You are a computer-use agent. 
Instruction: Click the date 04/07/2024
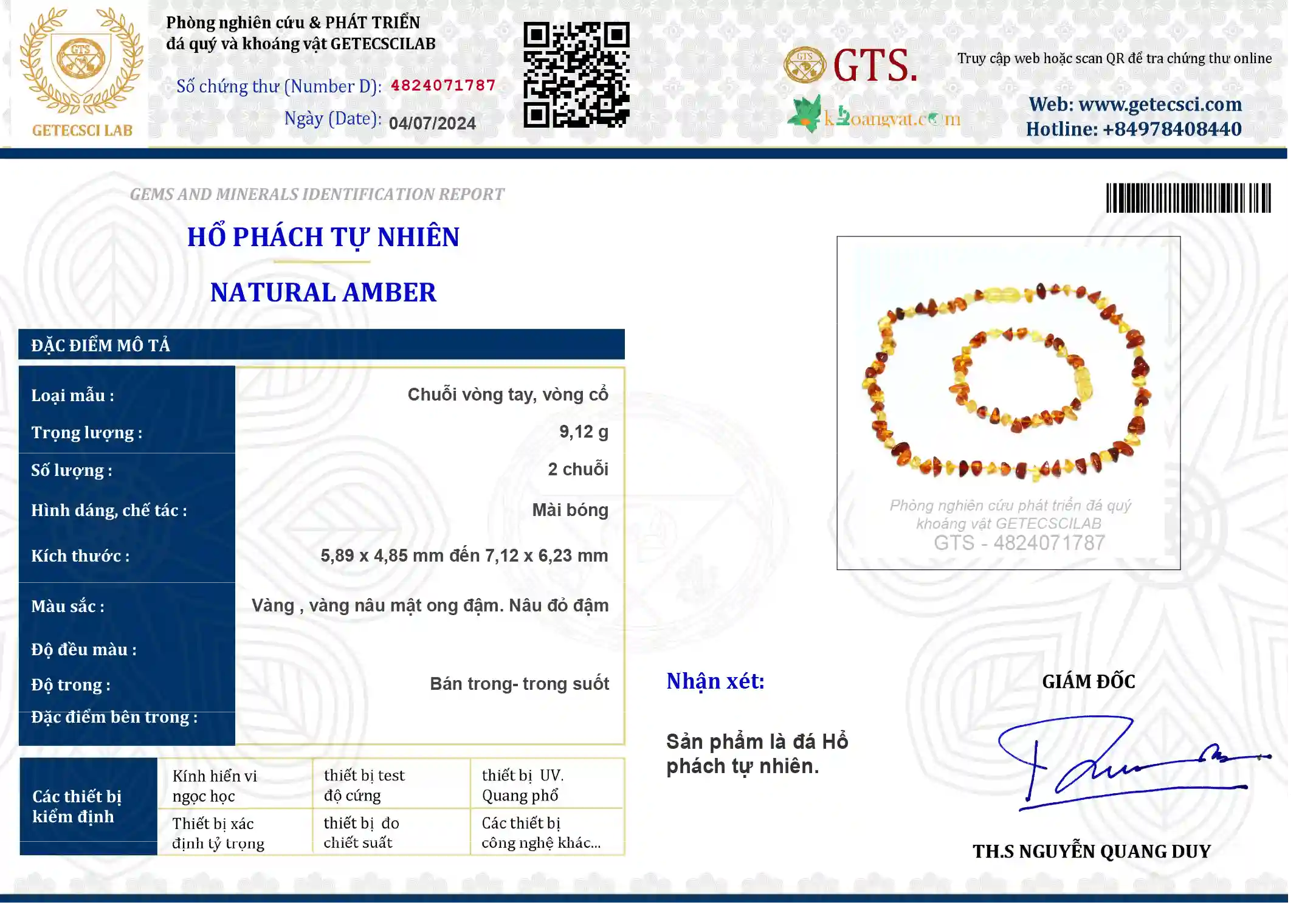coord(432,123)
